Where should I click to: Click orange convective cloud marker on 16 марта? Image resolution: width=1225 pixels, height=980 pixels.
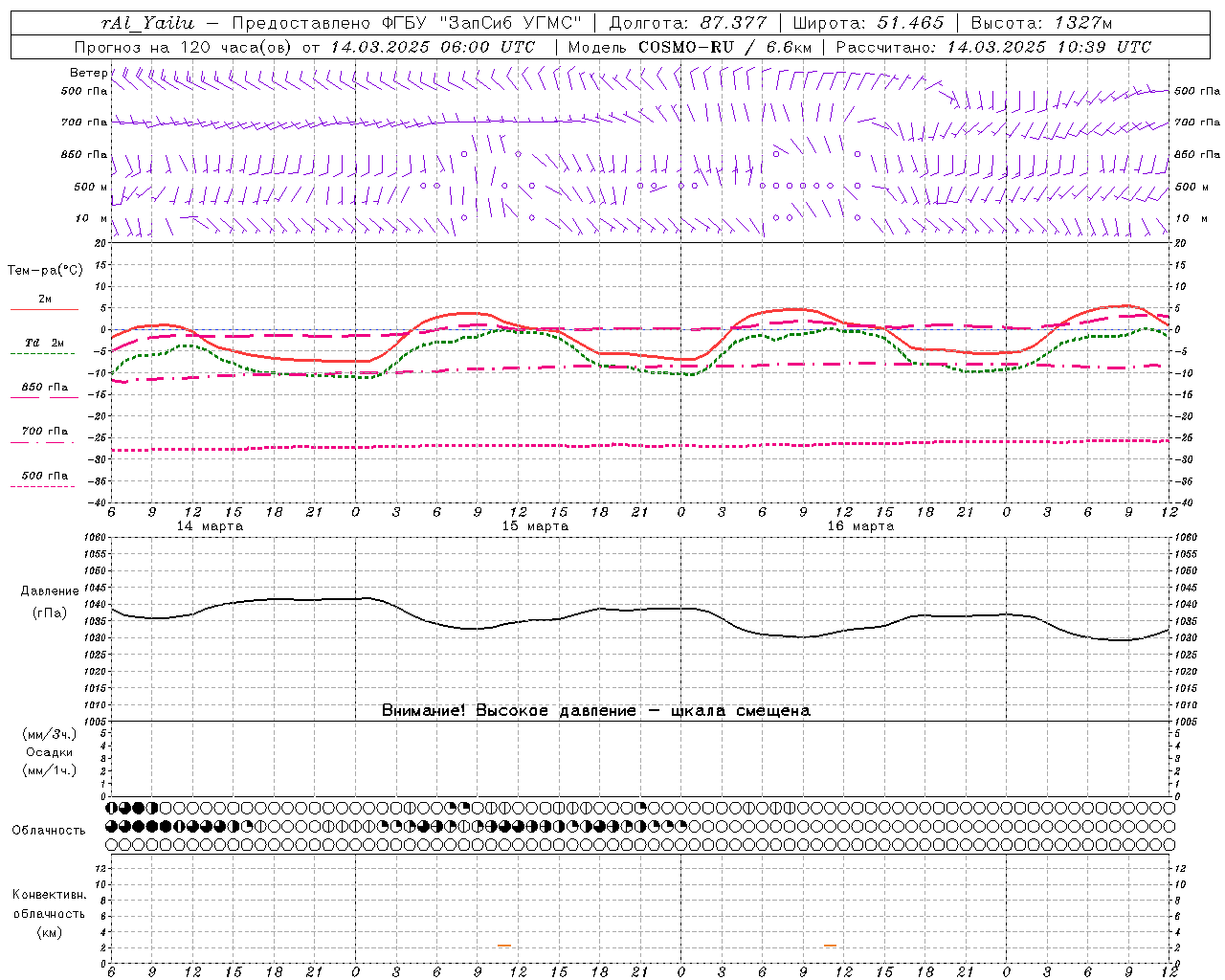[830, 946]
